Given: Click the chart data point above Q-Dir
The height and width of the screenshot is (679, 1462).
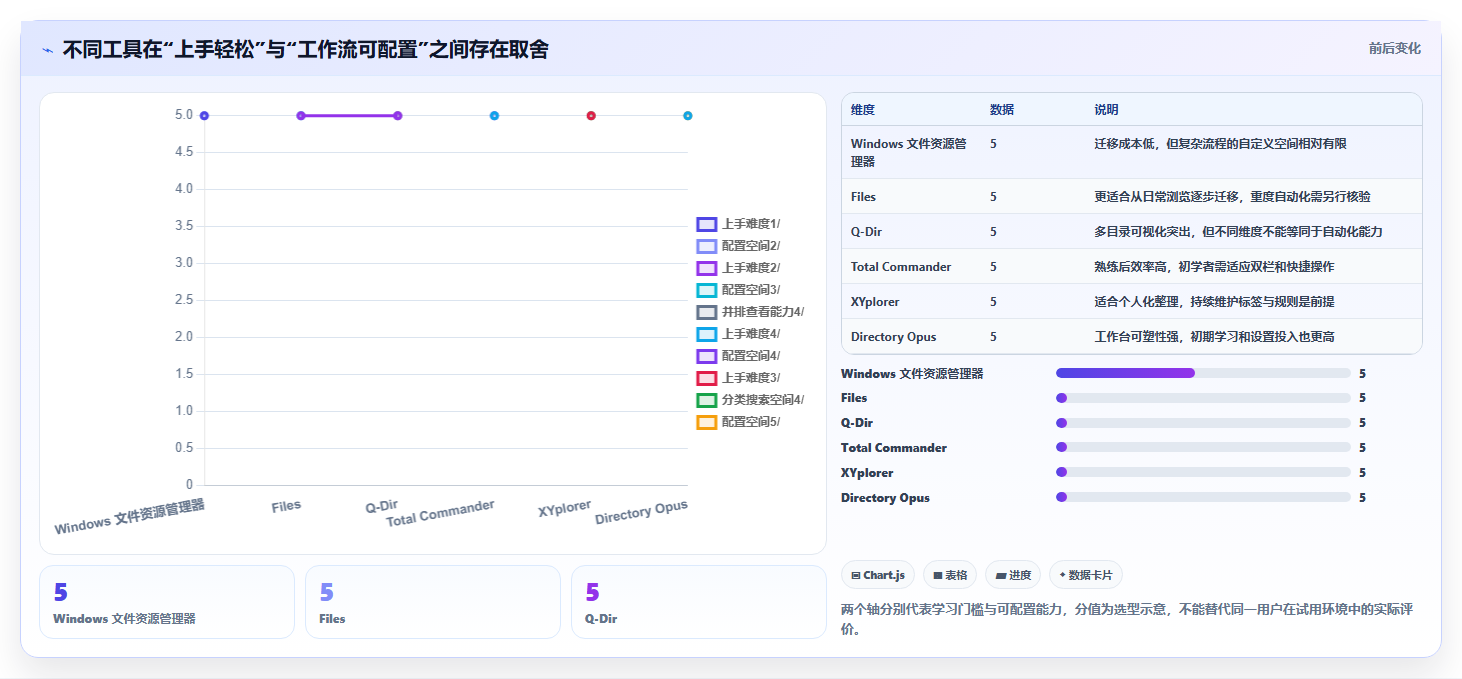Looking at the screenshot, I should pyautogui.click(x=398, y=116).
